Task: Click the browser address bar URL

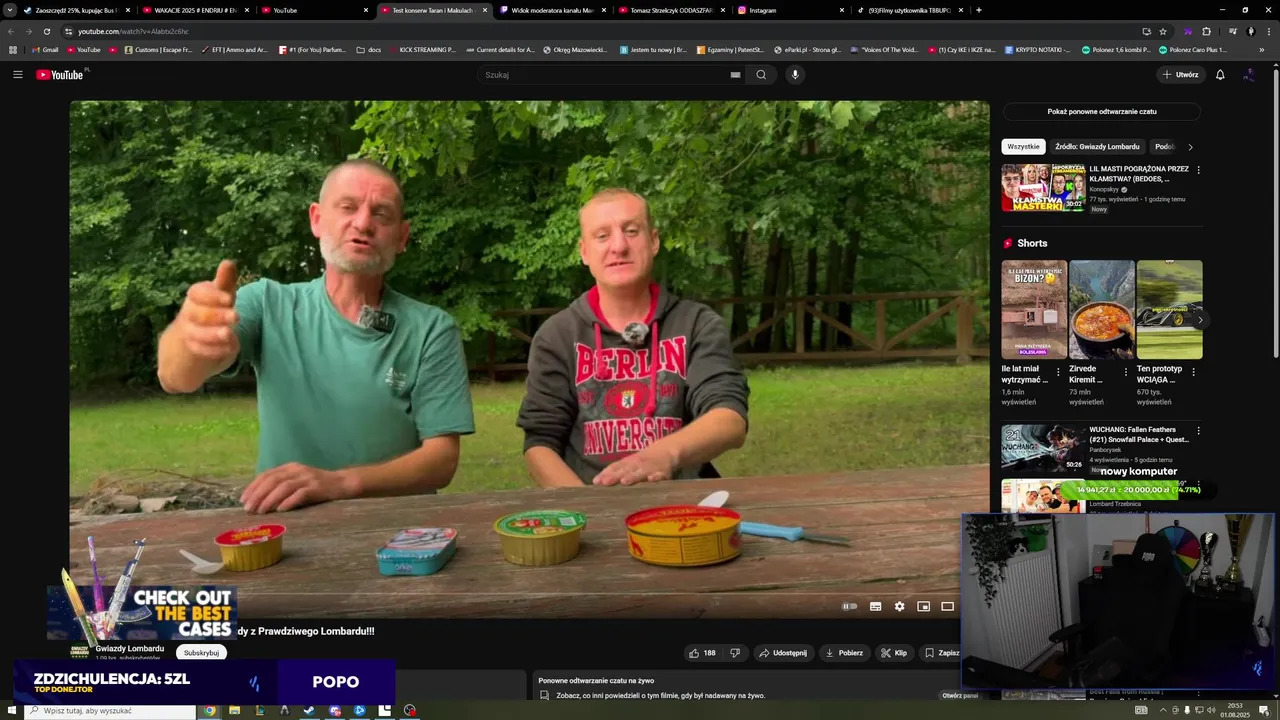Action: point(133,31)
